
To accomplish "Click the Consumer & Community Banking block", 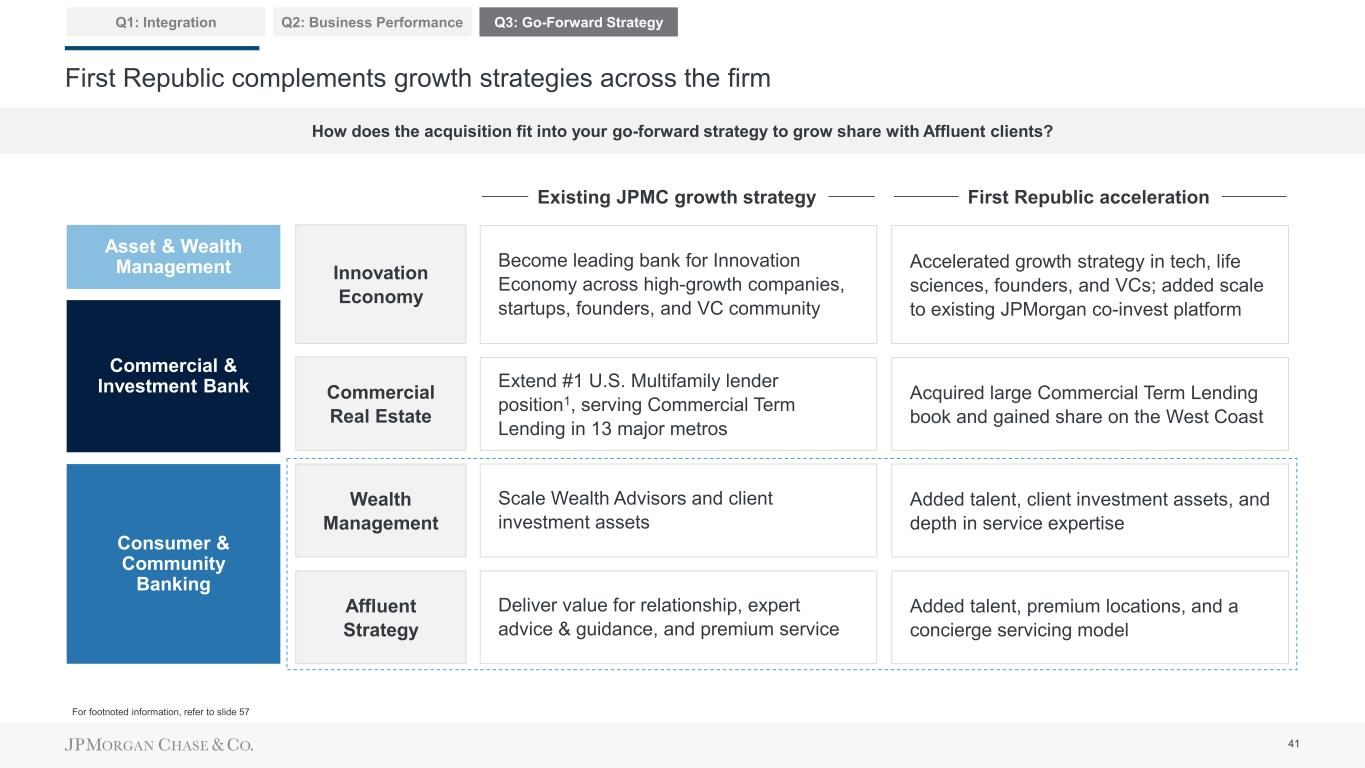I will [173, 564].
